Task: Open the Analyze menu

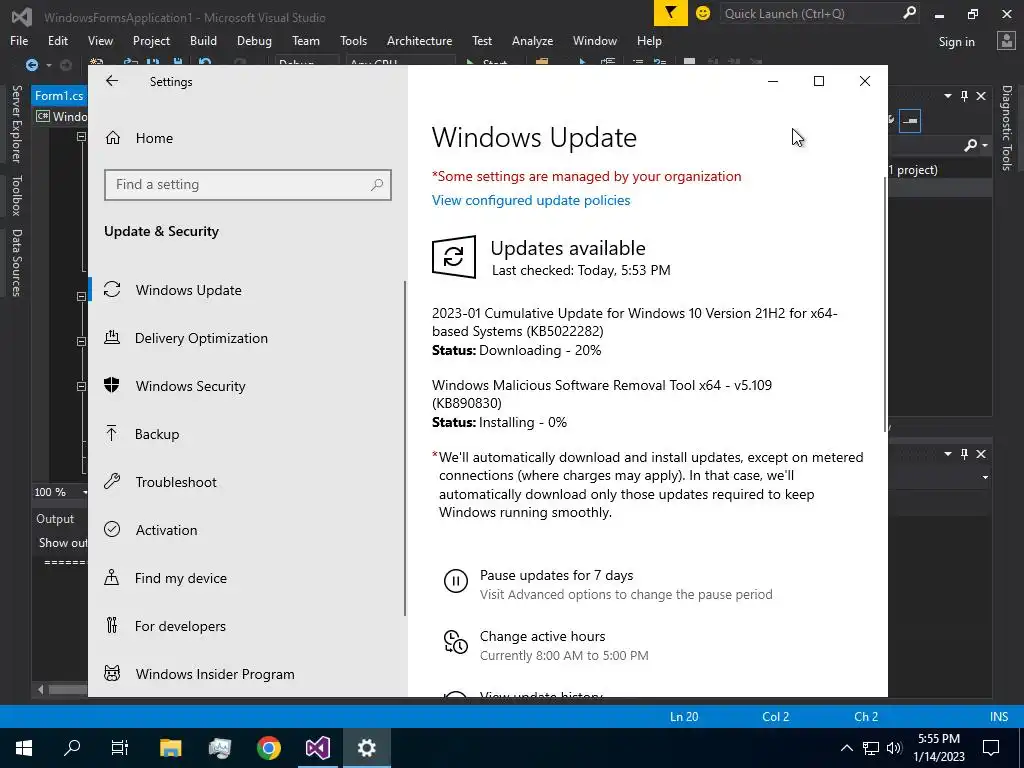Action: click(x=532, y=40)
